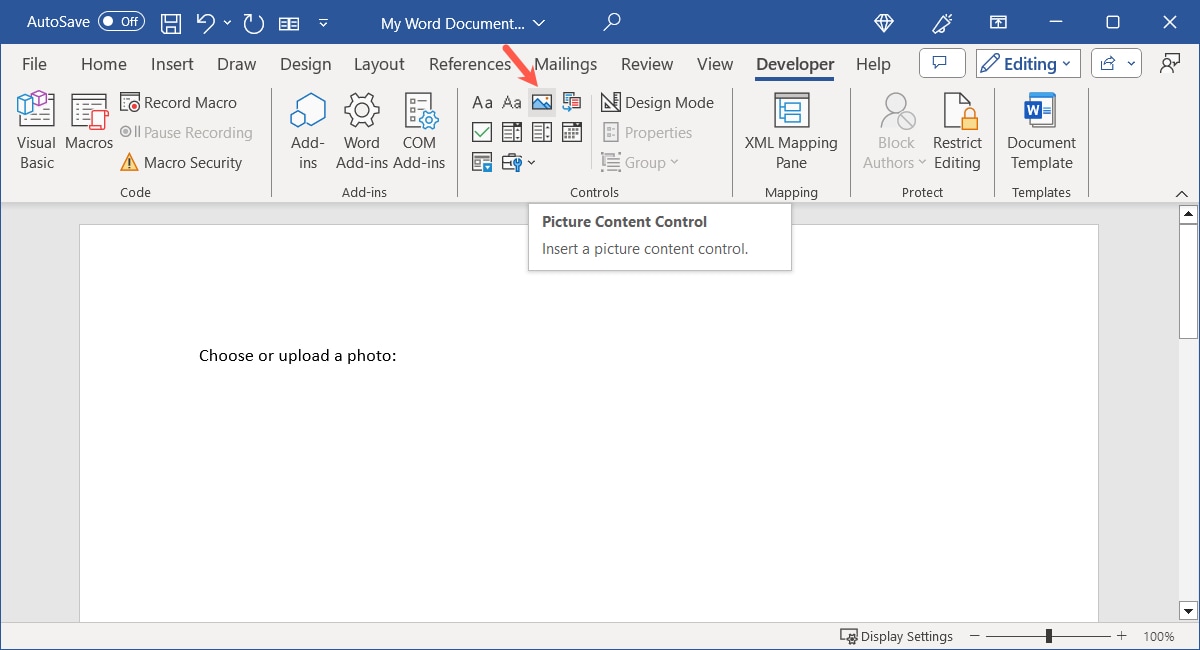Insert a Date Picker content control
Screen dimensions: 1200x650
coord(571,132)
